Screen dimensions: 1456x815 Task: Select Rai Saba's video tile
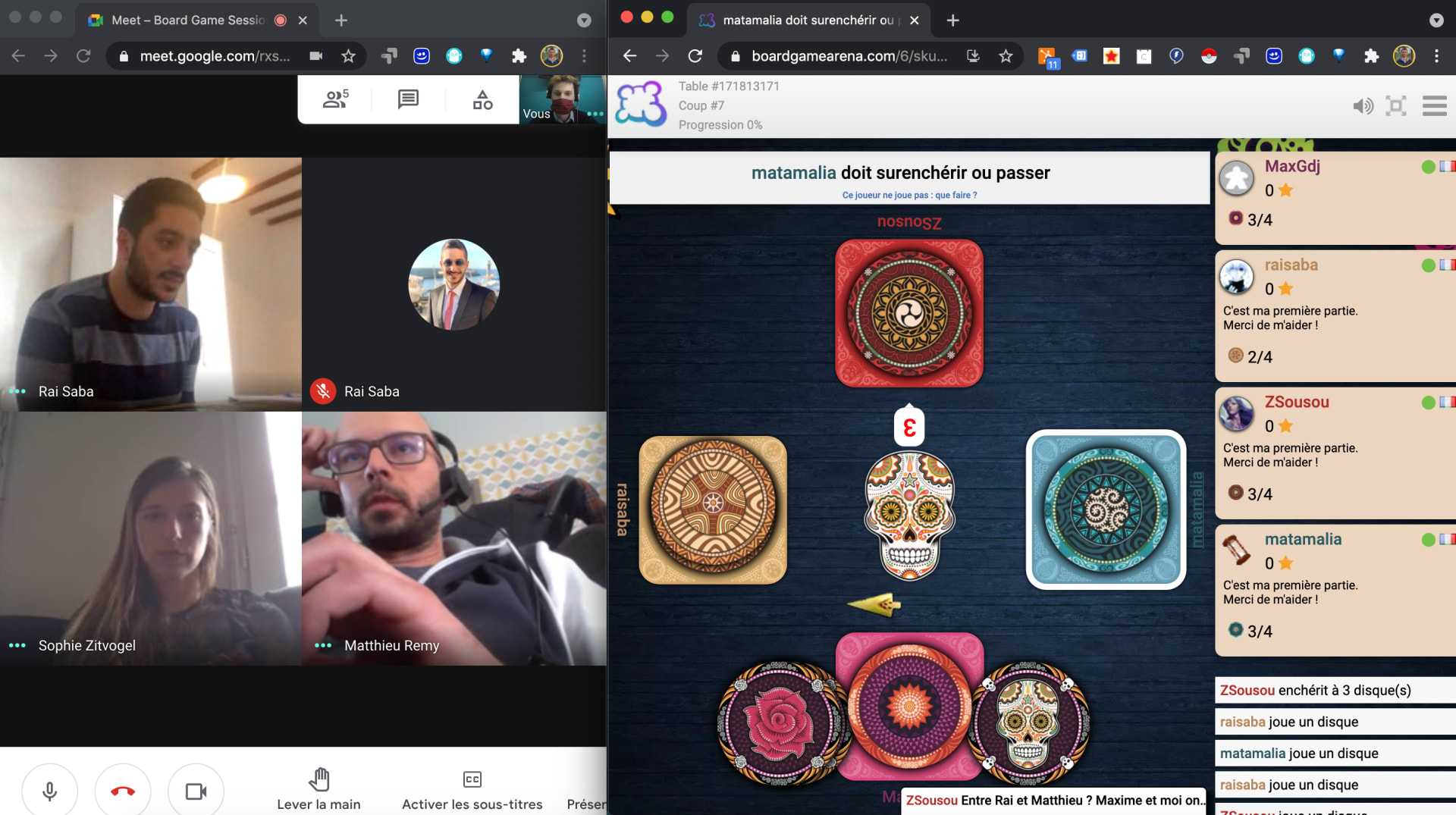151,284
